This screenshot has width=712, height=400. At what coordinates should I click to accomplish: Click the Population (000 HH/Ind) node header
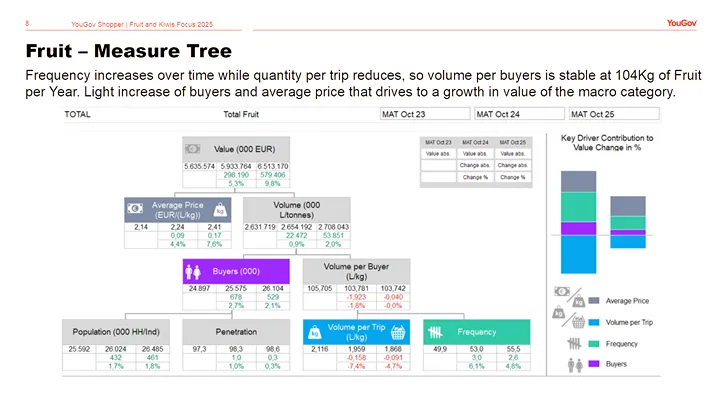coord(118,332)
